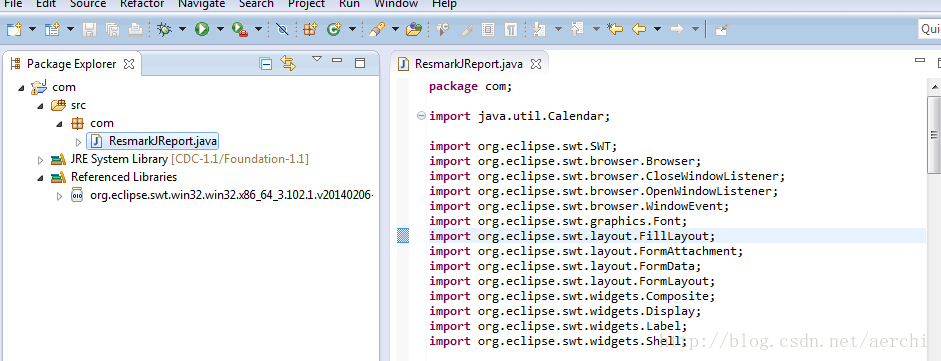Toggle Link with Editor in Package Explorer
The image size is (941, 361).
289,64
